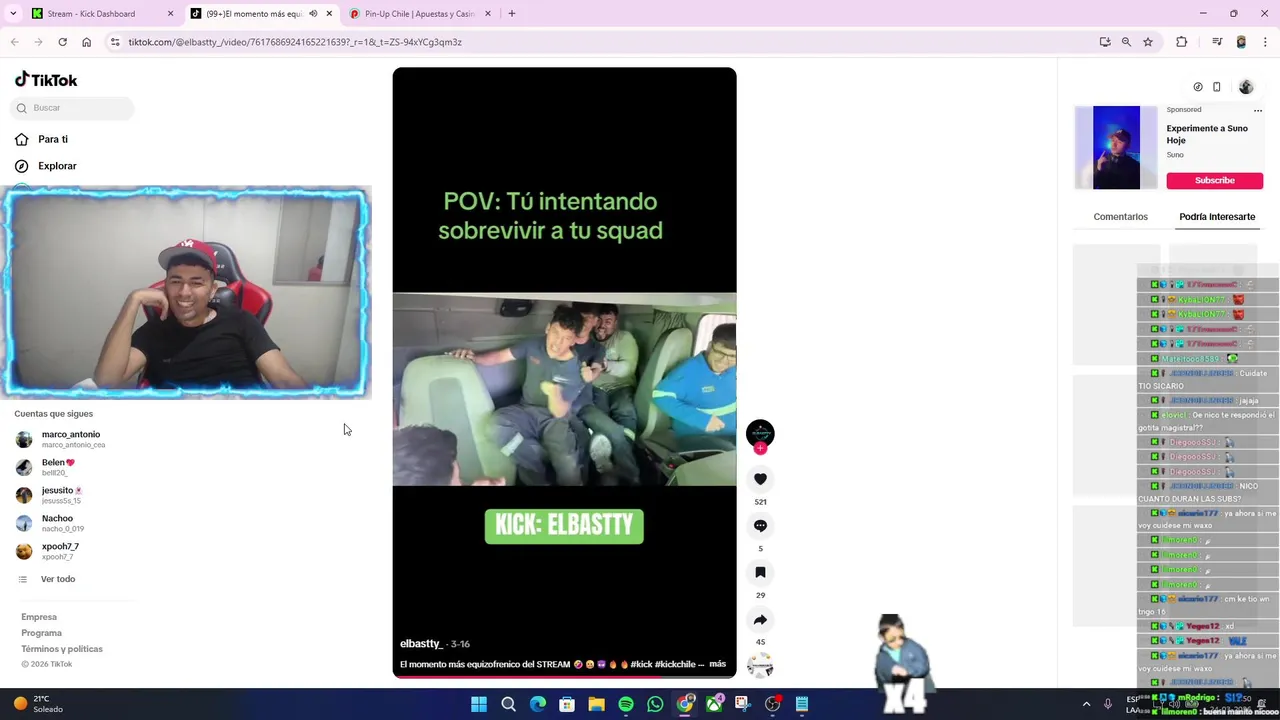Open OBS Studio from the taskbar
Screen dimensions: 1280x720
tap(772, 704)
